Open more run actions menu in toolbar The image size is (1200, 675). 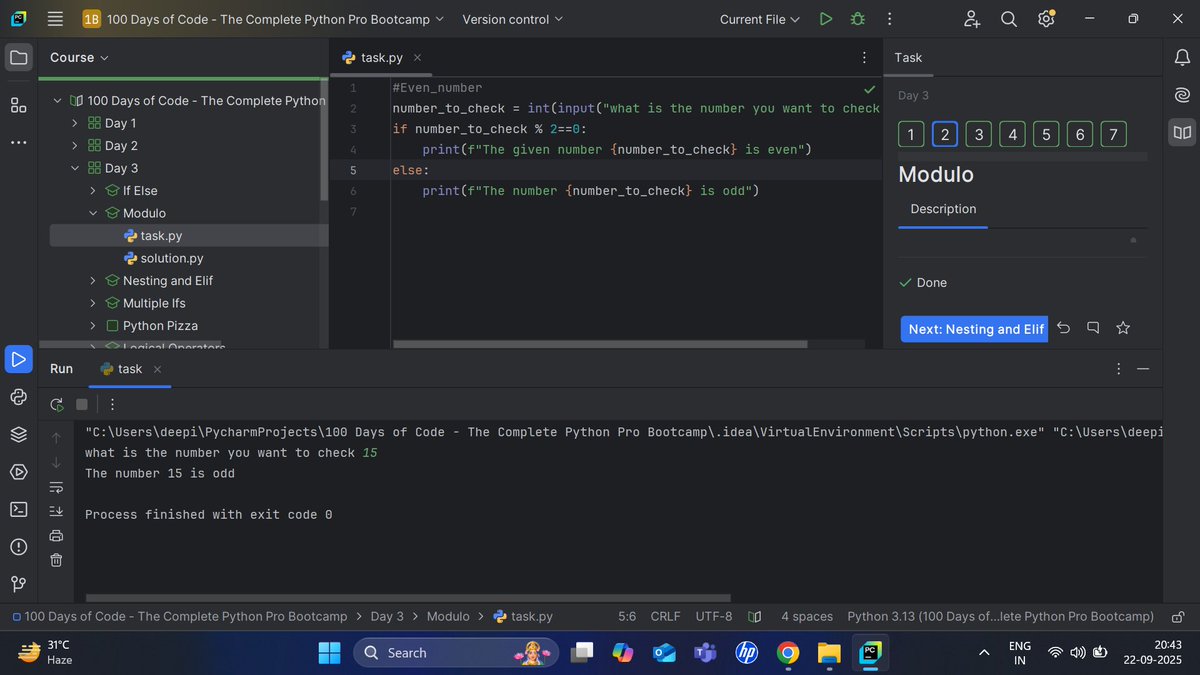pyautogui.click(x=889, y=19)
